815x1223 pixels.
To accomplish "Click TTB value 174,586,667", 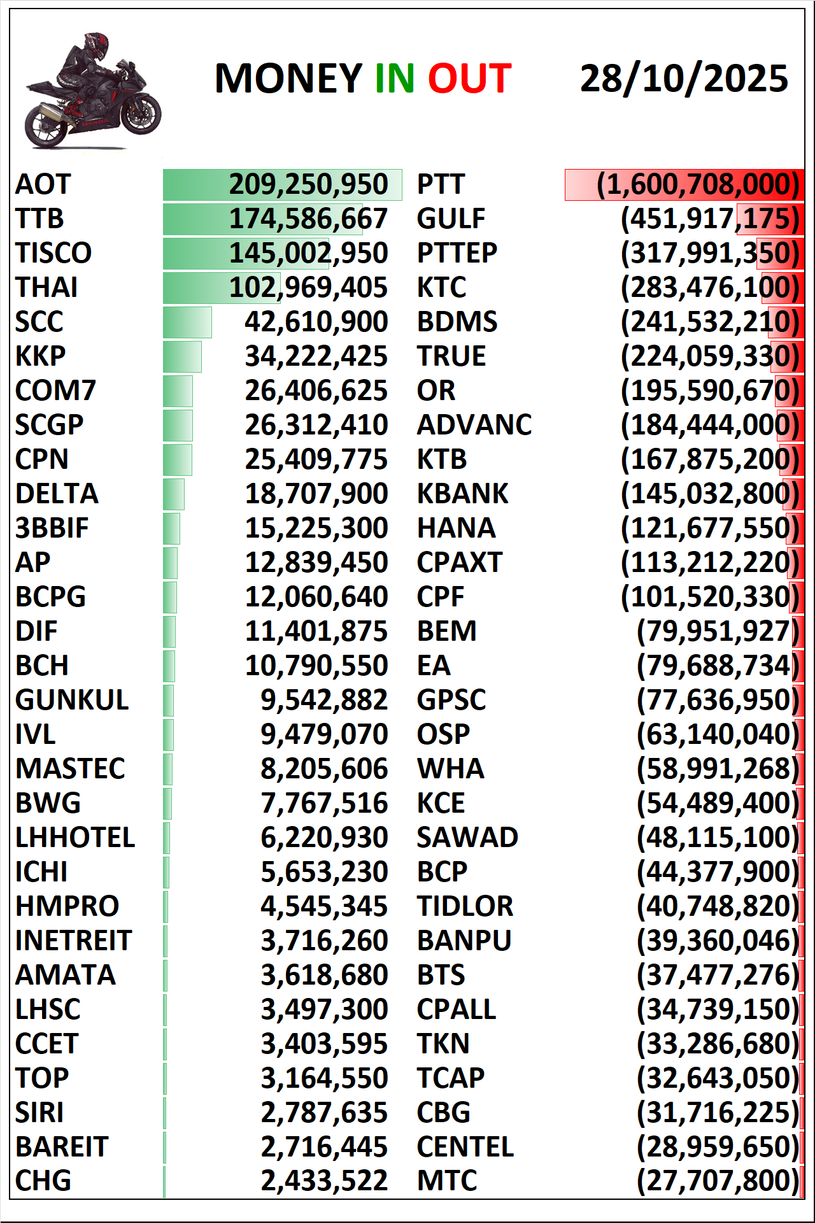I will 308,219.
